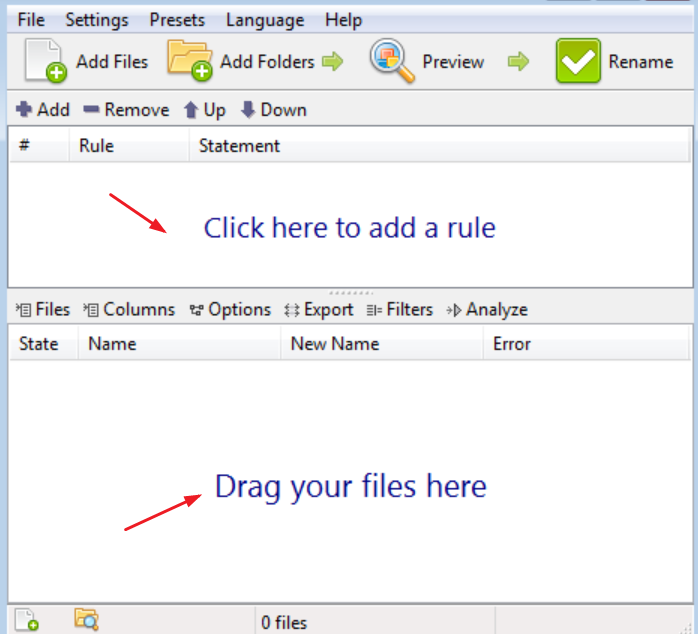
Task: Move rule Up in the list
Action: click(x=205, y=110)
